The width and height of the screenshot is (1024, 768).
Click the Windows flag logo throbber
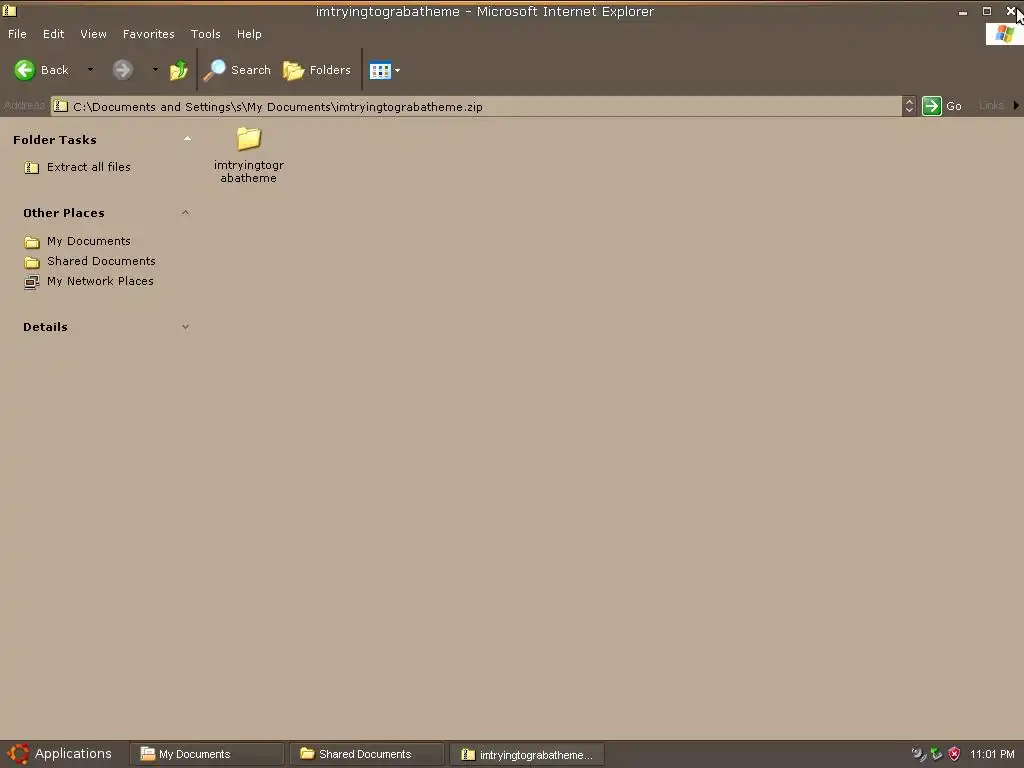[1004, 35]
